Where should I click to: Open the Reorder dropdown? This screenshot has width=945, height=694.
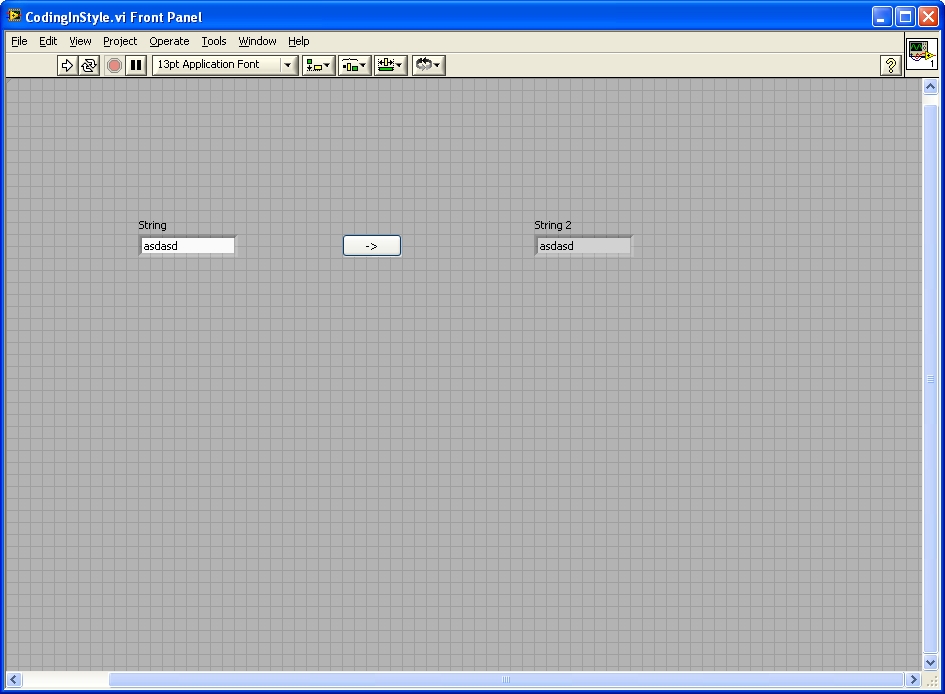tap(428, 65)
